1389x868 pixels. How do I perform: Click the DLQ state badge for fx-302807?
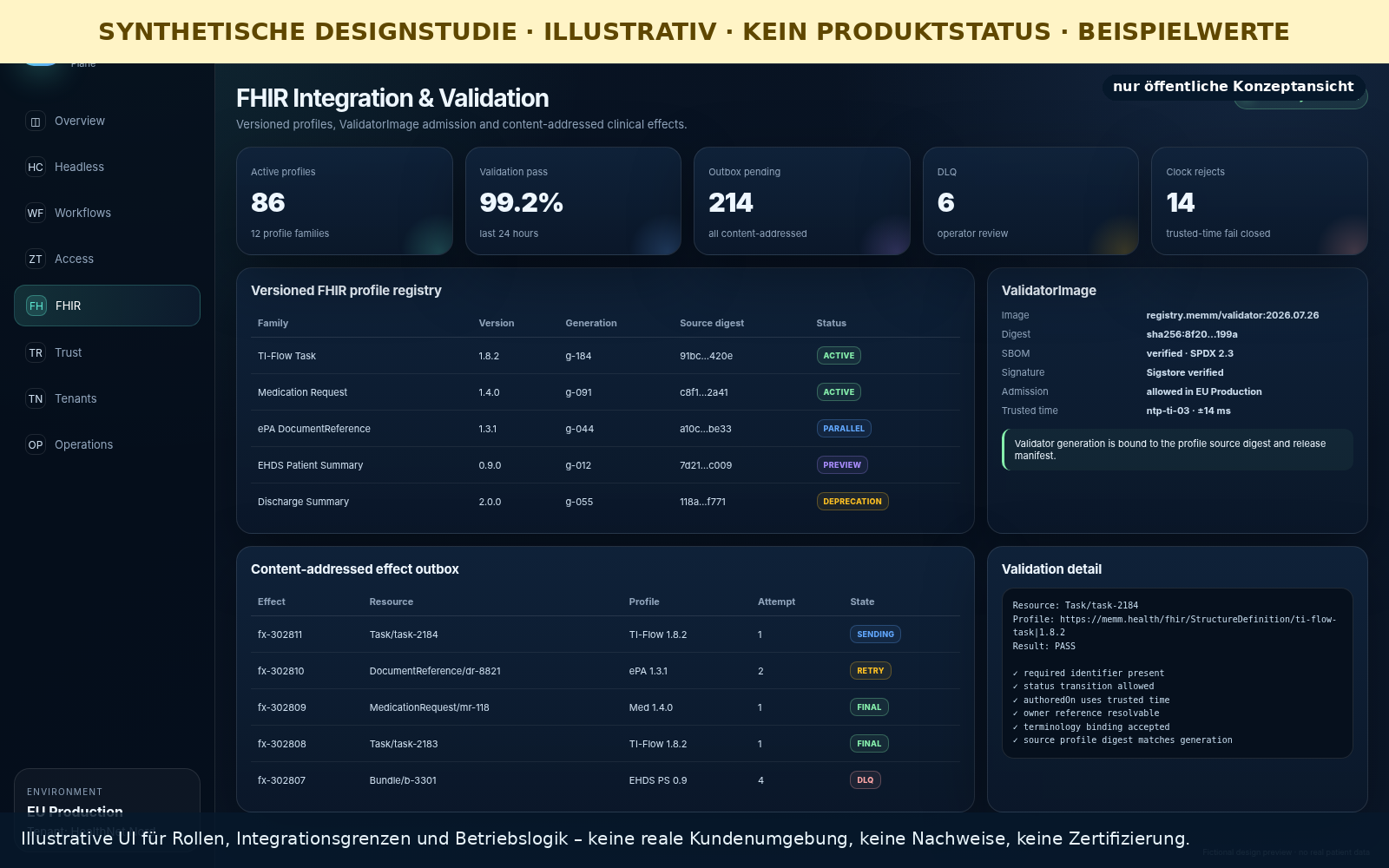click(x=866, y=780)
